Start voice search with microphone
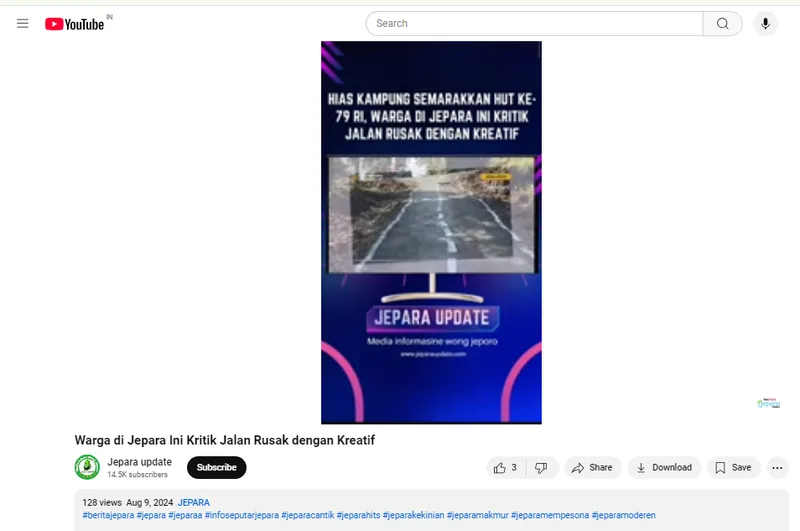 pos(765,23)
